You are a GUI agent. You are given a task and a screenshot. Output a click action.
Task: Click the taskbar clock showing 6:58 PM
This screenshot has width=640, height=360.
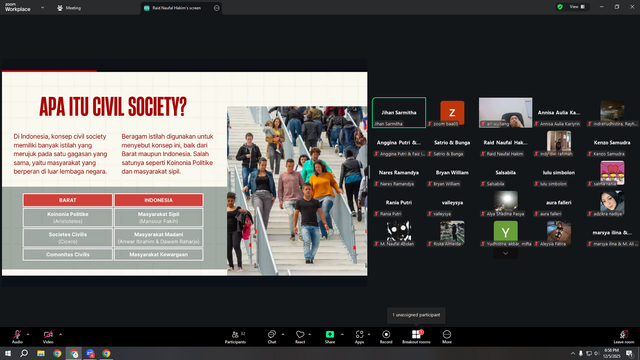[x=611, y=353]
